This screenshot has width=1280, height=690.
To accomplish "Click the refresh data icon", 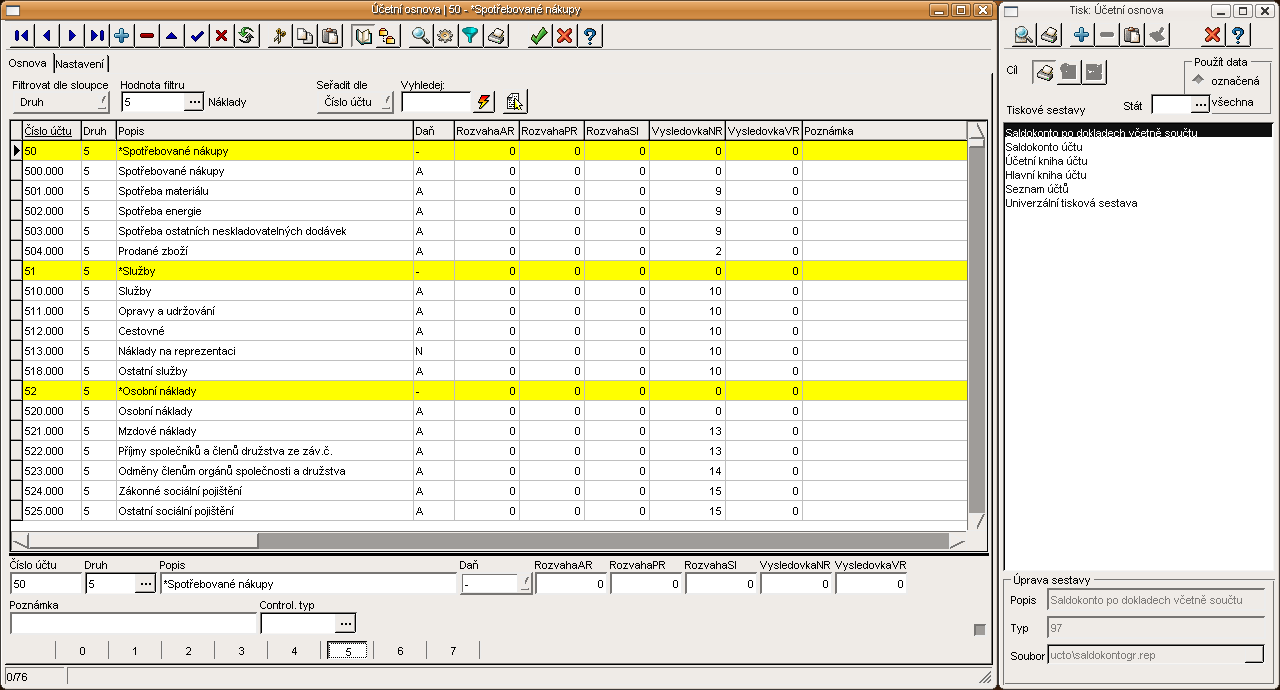I will pos(246,36).
